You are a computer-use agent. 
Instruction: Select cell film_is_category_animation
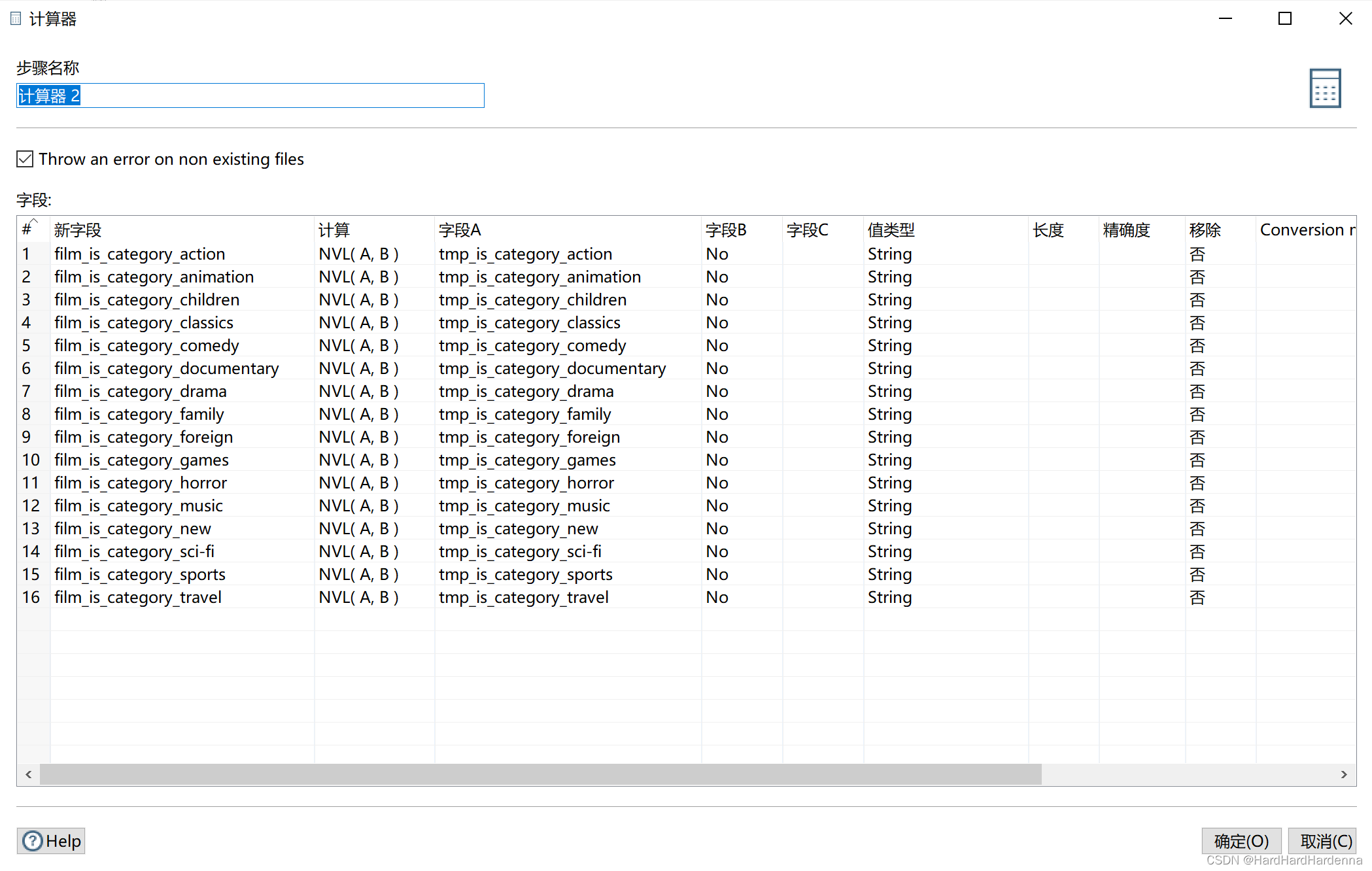point(182,277)
